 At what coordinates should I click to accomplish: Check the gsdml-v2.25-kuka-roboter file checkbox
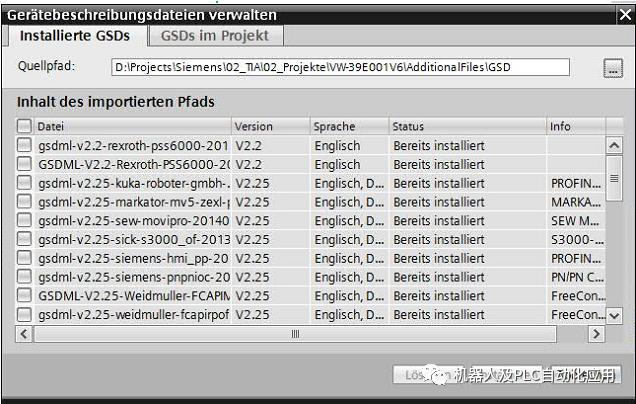pos(24,183)
